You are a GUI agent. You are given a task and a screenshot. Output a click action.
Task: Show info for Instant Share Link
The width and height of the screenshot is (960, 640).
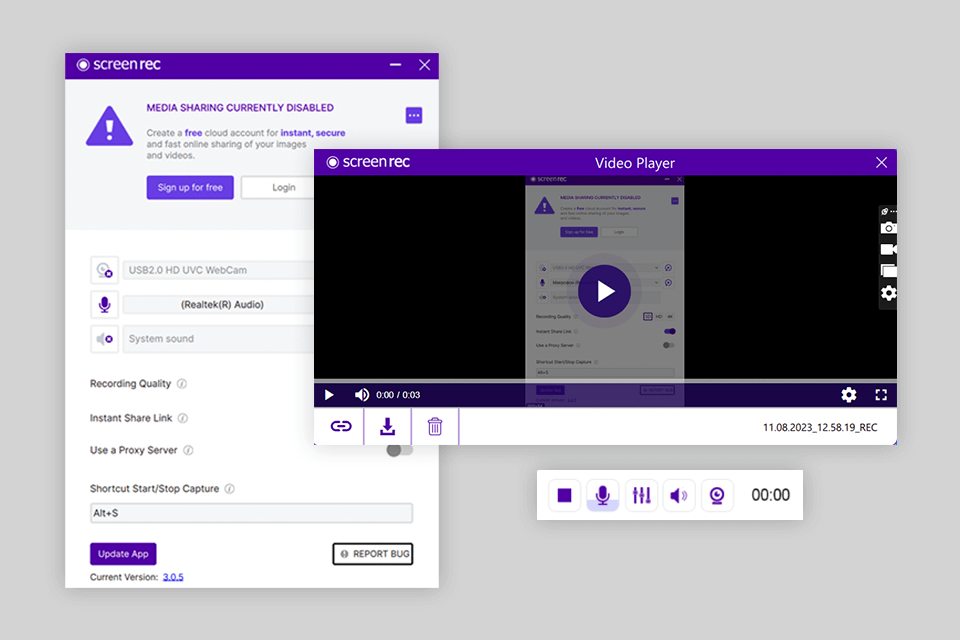(x=183, y=418)
